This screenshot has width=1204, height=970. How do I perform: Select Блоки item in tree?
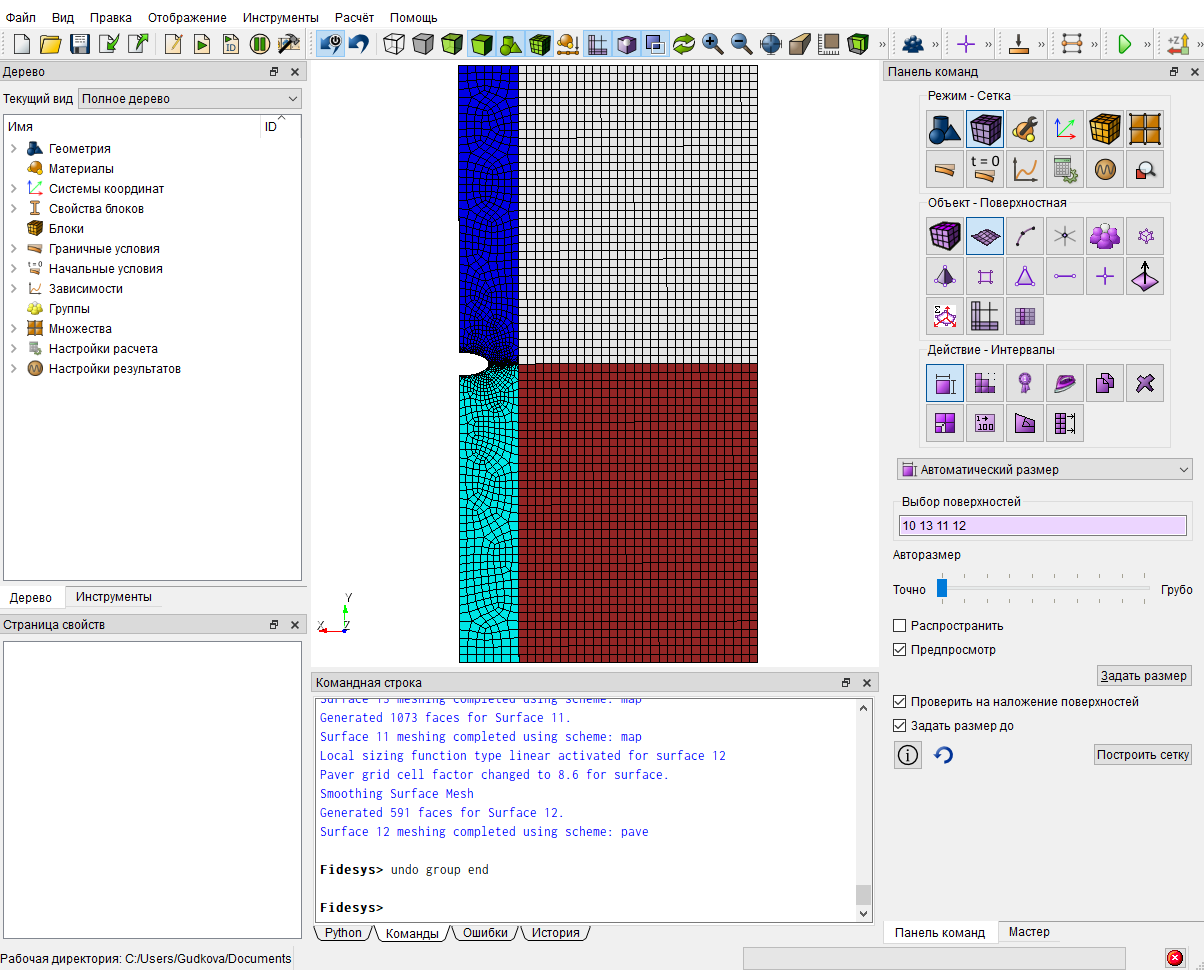coord(66,229)
